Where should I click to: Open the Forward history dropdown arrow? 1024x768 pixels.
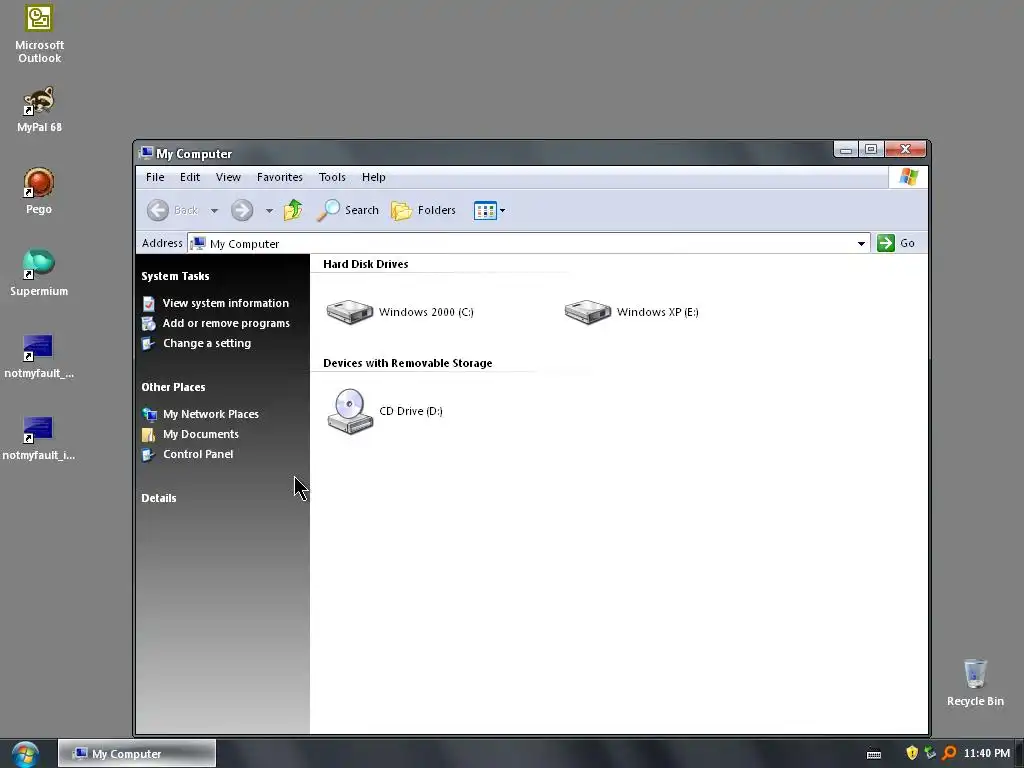269,210
